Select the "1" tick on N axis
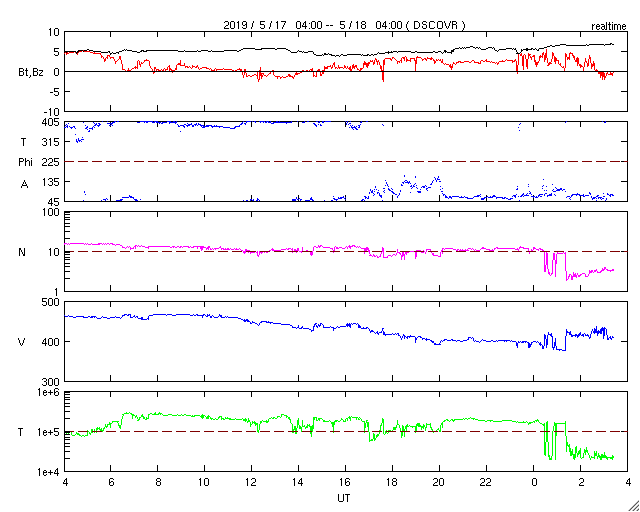 pyautogui.click(x=57, y=292)
